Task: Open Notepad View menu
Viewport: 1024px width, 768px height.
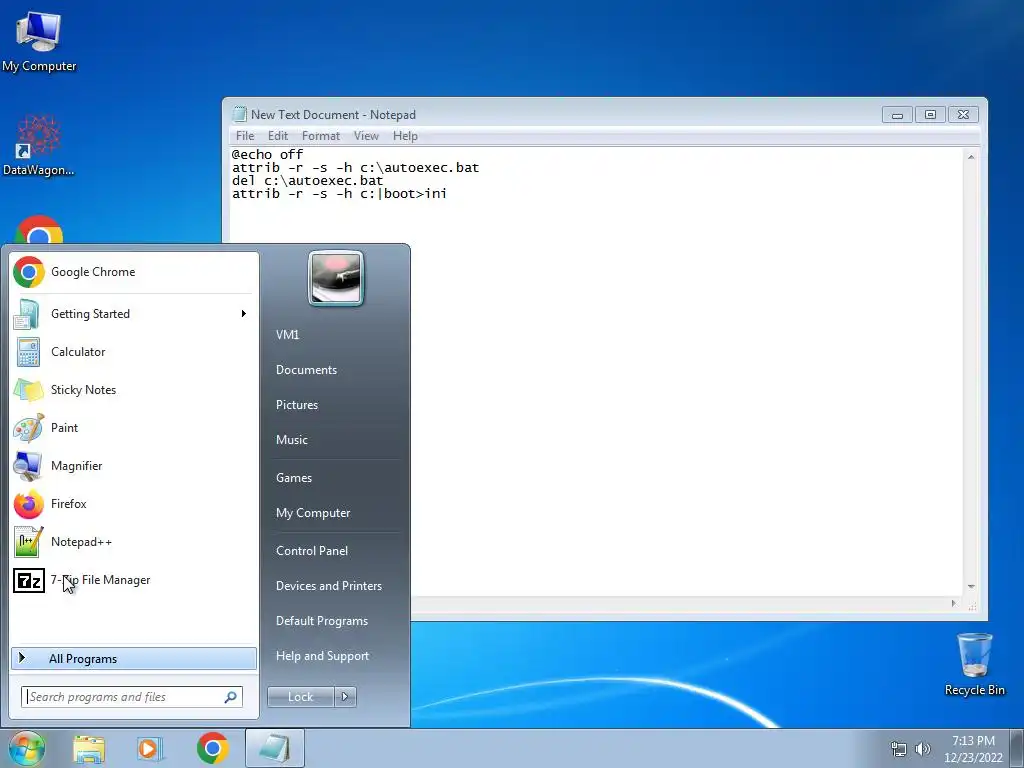Action: (366, 136)
